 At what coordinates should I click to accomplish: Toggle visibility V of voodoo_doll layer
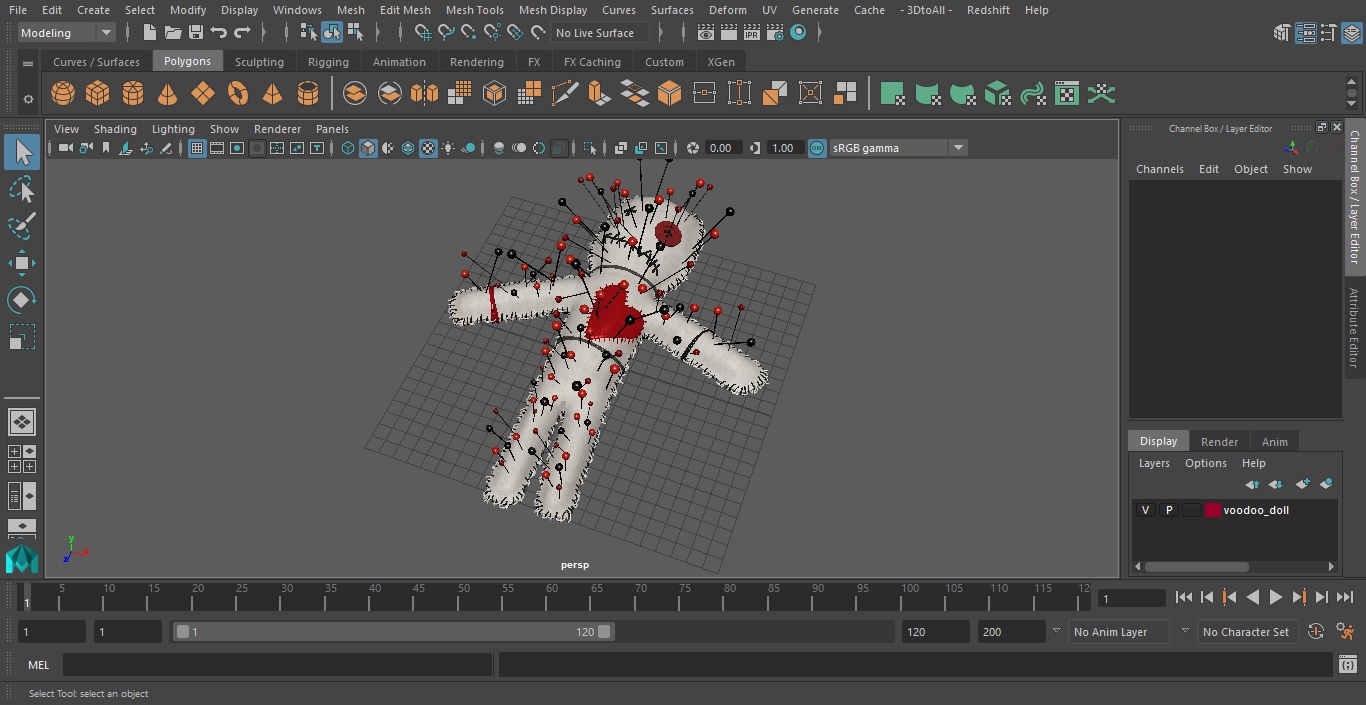[x=1145, y=510]
